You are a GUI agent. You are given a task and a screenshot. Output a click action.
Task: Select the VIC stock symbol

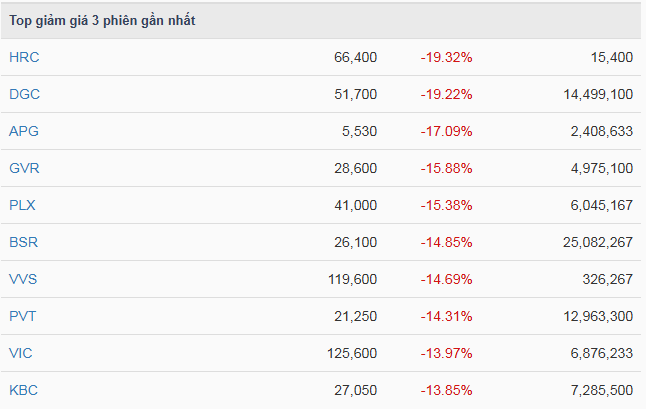pos(21,353)
